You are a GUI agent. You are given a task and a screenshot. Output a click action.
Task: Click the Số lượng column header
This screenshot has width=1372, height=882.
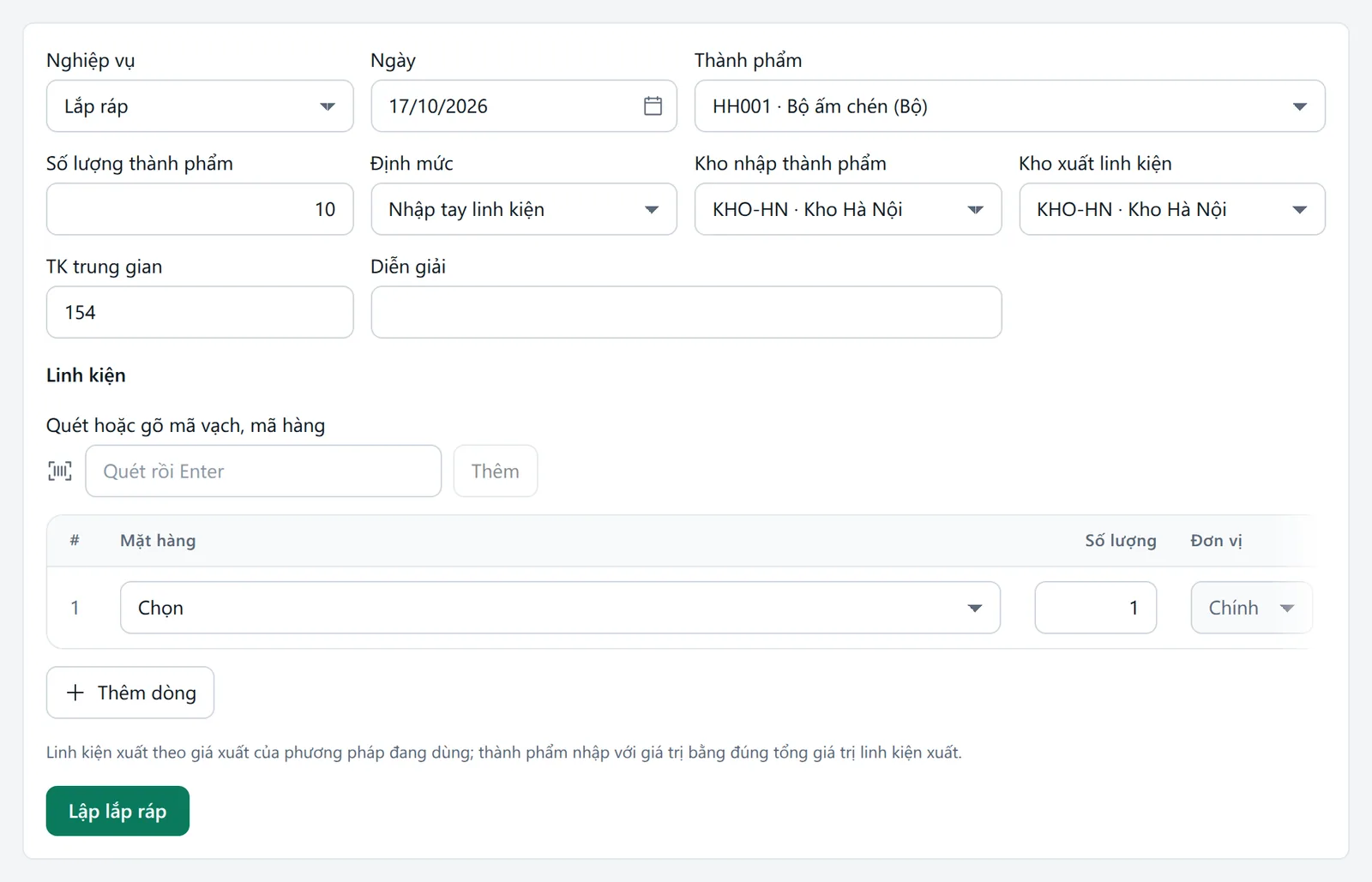(1121, 541)
